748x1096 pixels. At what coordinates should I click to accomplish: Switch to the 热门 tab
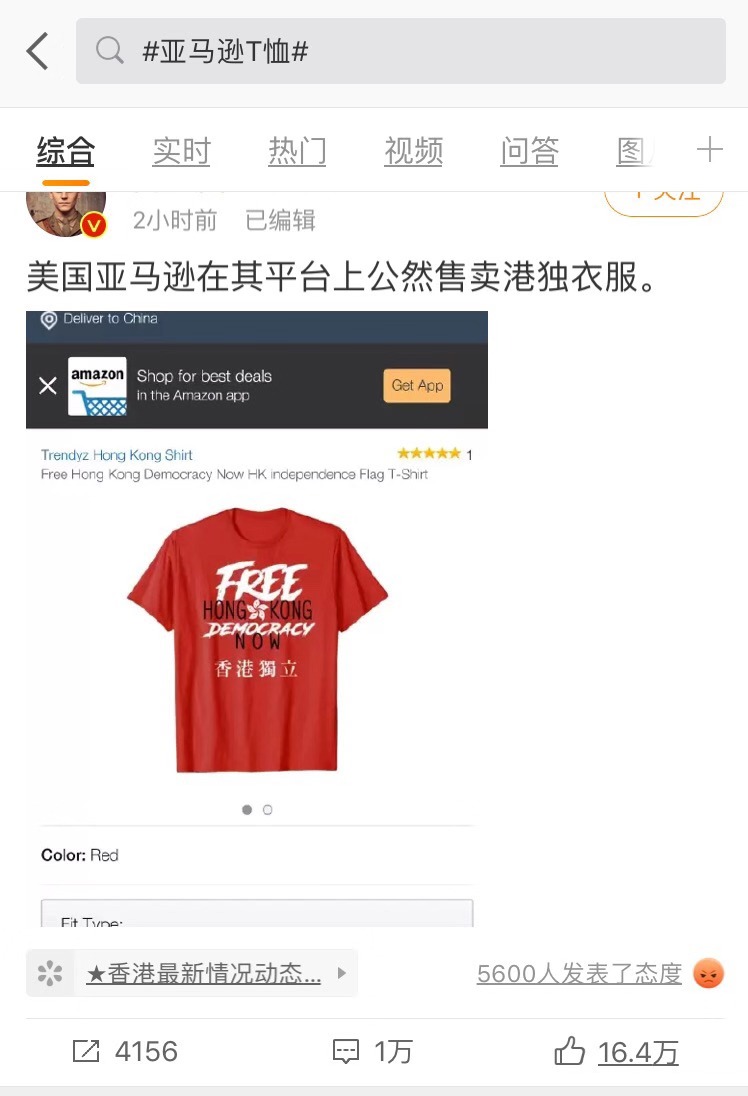[298, 151]
